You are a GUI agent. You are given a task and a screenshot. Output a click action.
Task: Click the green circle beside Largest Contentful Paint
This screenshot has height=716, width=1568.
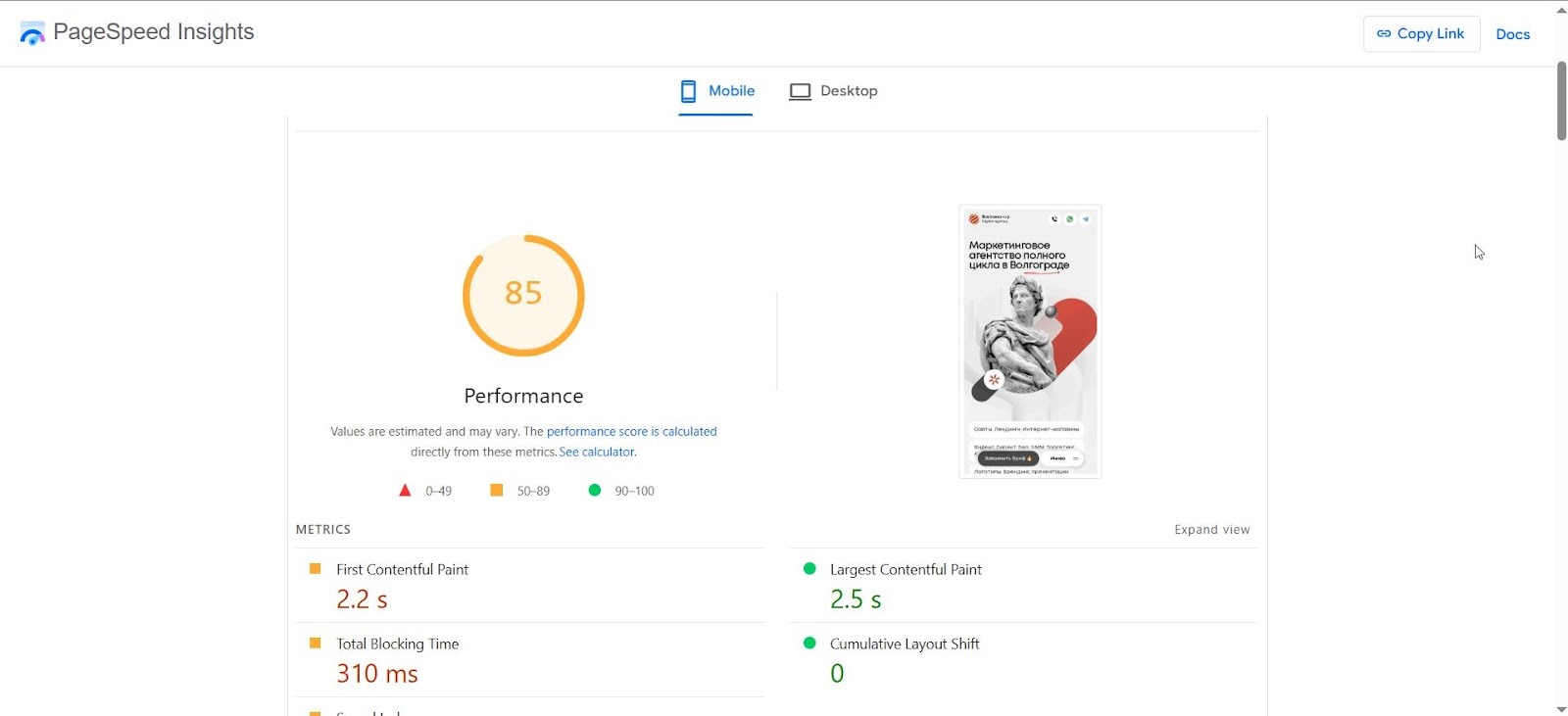pos(809,569)
